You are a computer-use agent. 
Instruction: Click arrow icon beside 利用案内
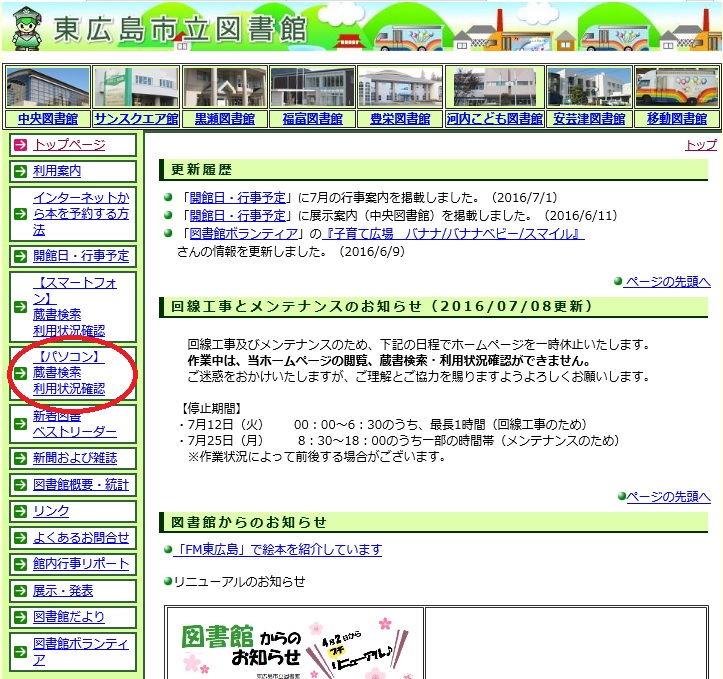click(x=20, y=171)
